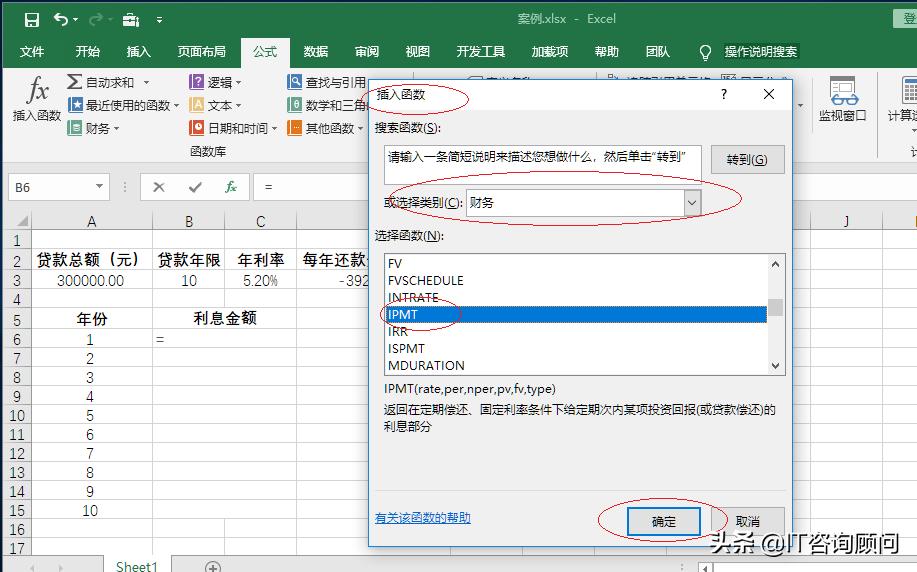Select FVSCHEDULE in the function list
The image size is (917, 572).
(x=576, y=281)
